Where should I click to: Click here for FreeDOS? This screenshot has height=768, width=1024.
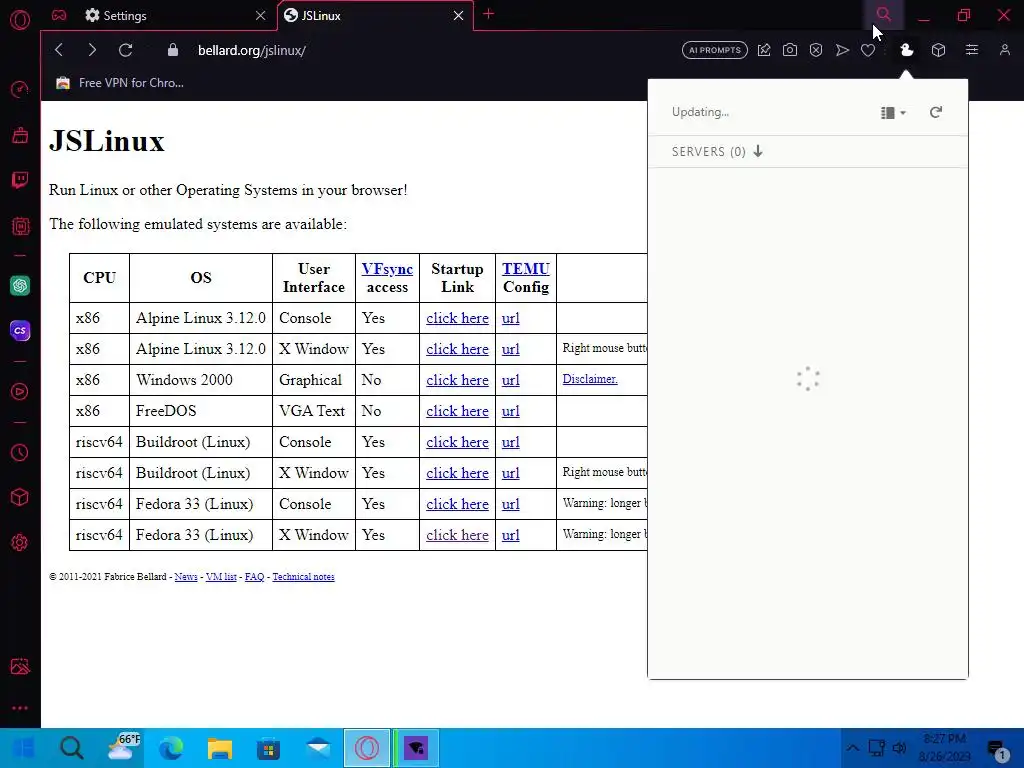457,411
